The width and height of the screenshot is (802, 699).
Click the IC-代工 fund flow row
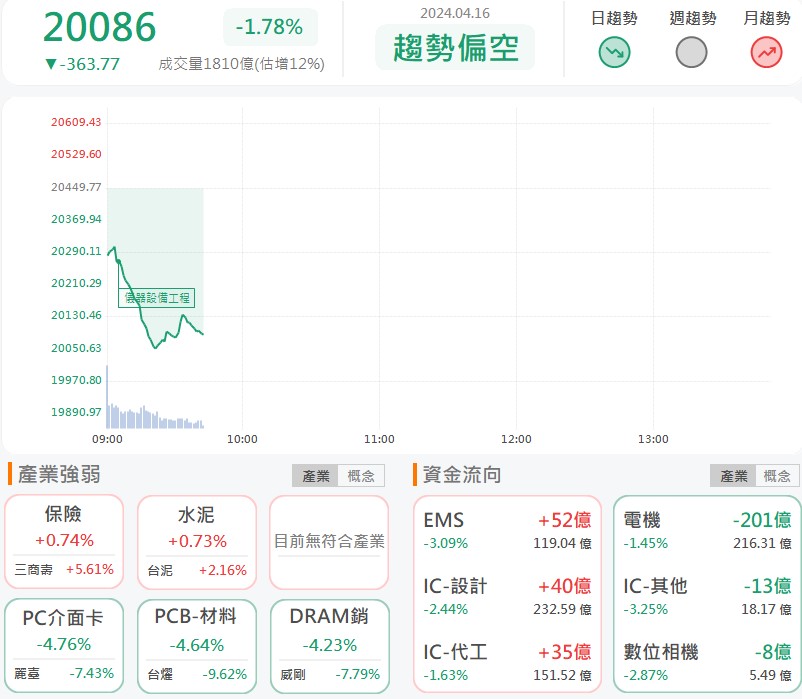click(x=507, y=663)
